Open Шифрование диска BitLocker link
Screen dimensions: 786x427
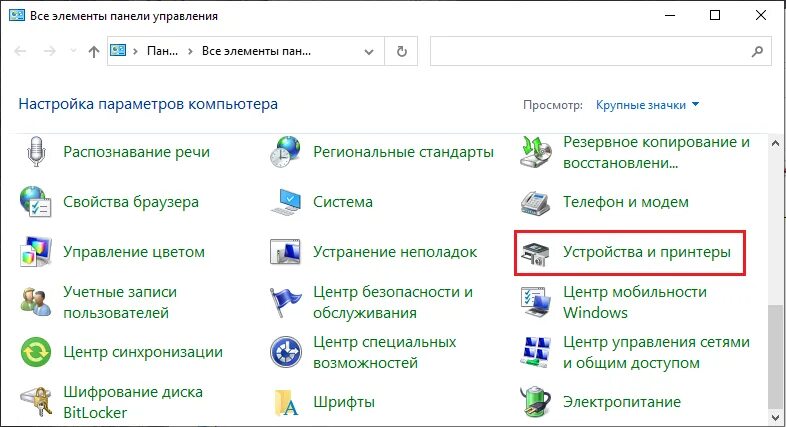[x=133, y=402]
